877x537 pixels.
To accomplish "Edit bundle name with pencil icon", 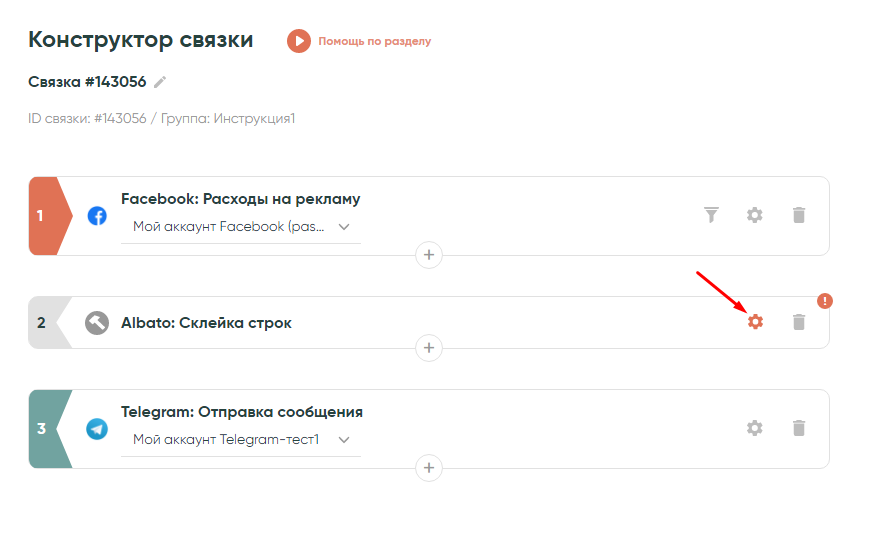I will click(x=160, y=82).
